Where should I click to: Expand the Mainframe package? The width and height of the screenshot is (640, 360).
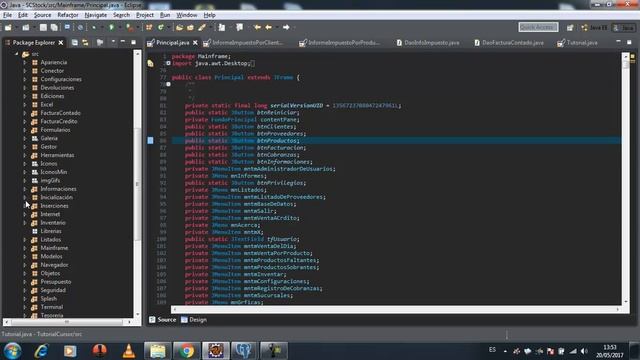tap(25, 248)
